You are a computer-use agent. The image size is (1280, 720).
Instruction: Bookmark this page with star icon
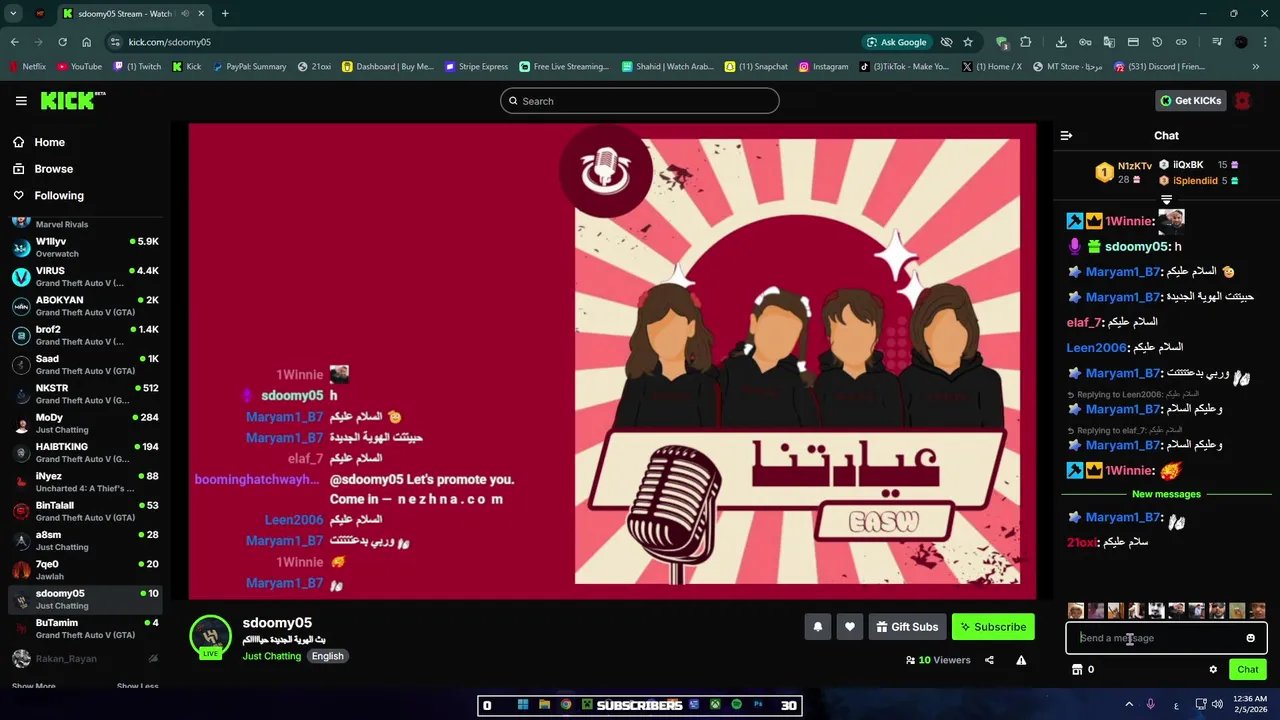coord(968,42)
